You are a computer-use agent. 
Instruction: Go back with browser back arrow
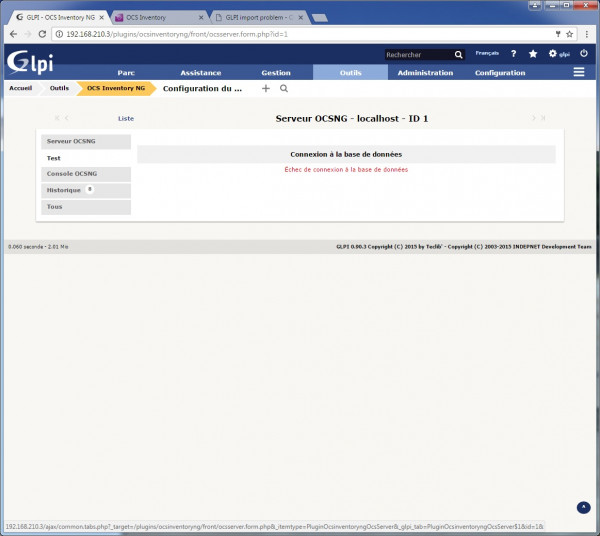(13, 34)
